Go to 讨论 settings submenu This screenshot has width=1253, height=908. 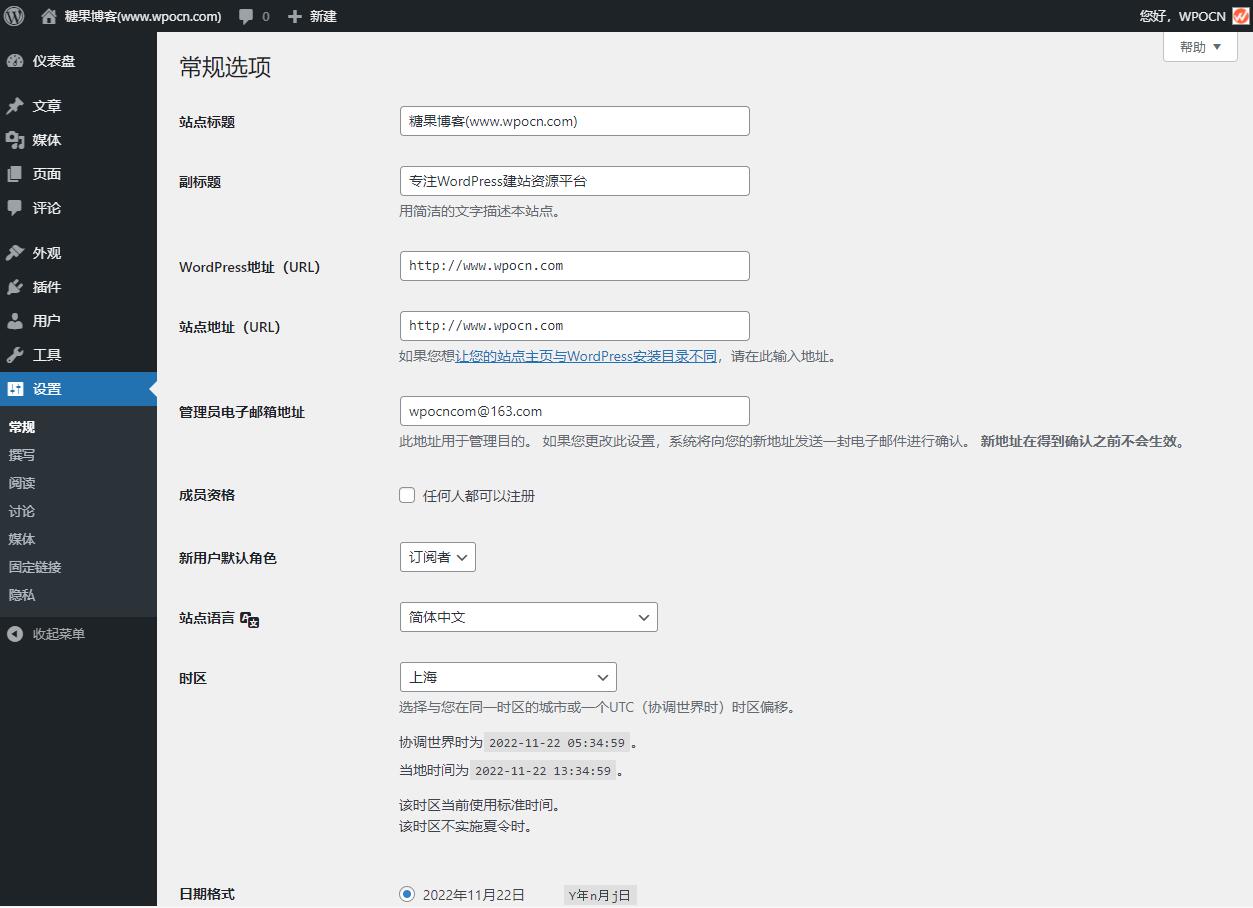[22, 511]
